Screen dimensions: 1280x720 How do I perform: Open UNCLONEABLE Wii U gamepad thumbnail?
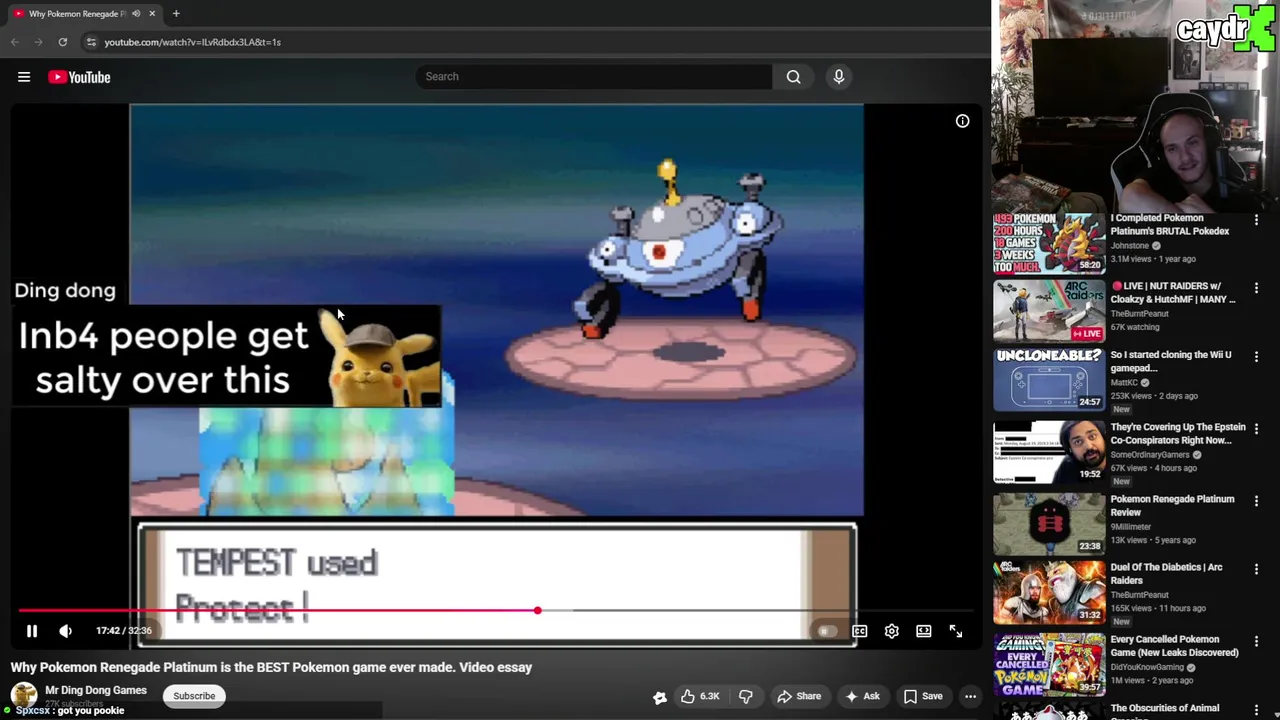click(1049, 379)
